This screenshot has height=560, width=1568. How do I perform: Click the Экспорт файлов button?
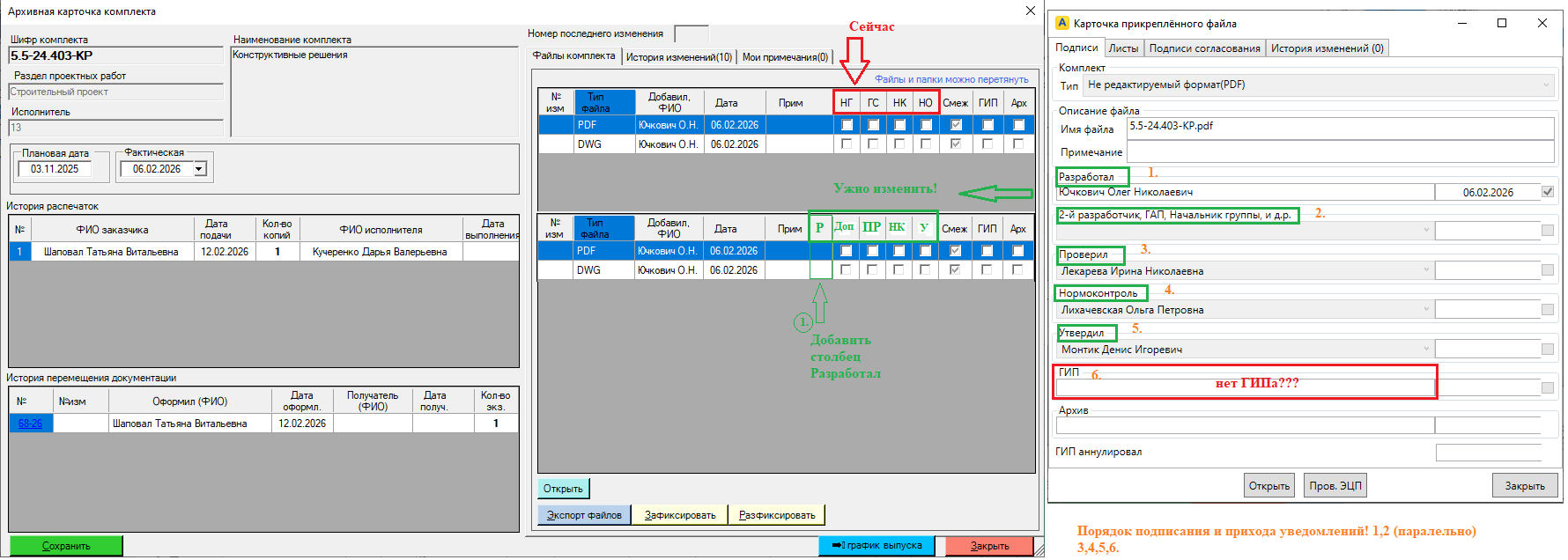click(x=583, y=515)
